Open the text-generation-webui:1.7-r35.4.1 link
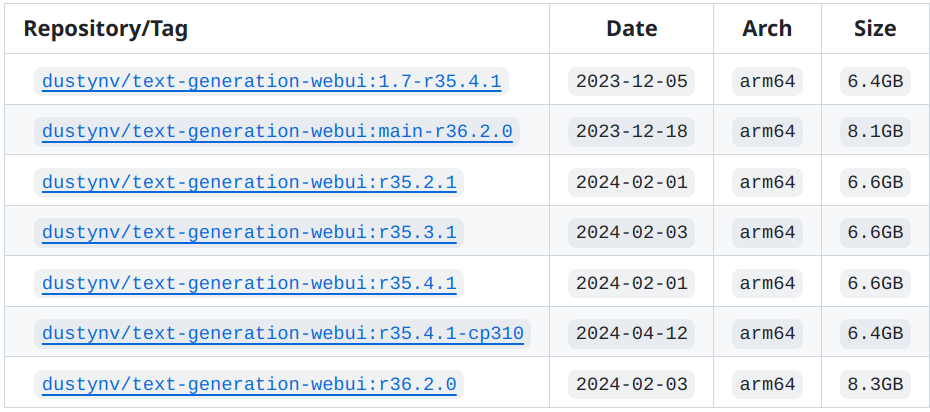This screenshot has width=930, height=412. pos(272,81)
